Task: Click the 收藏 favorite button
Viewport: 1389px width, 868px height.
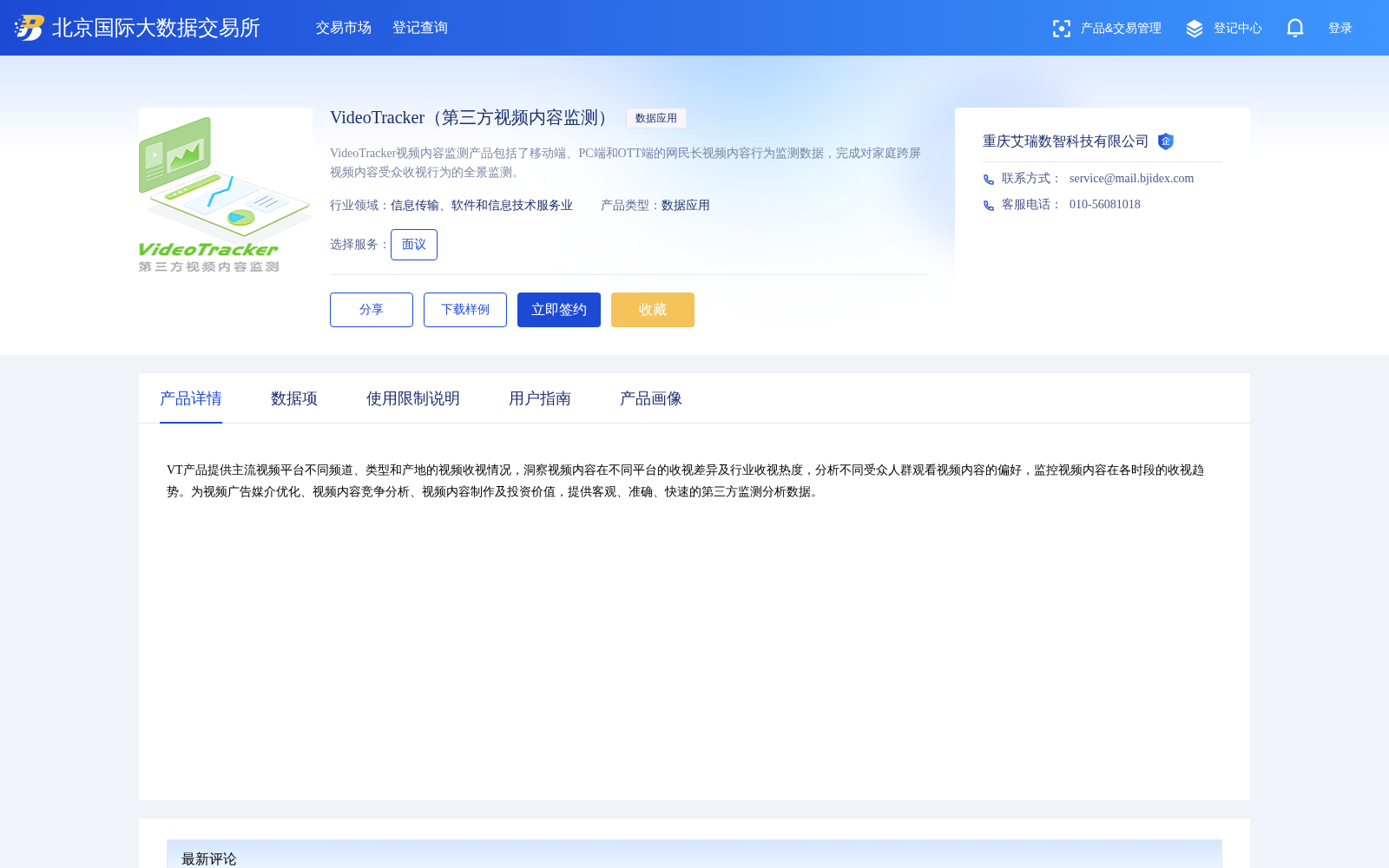Action: [x=653, y=310]
